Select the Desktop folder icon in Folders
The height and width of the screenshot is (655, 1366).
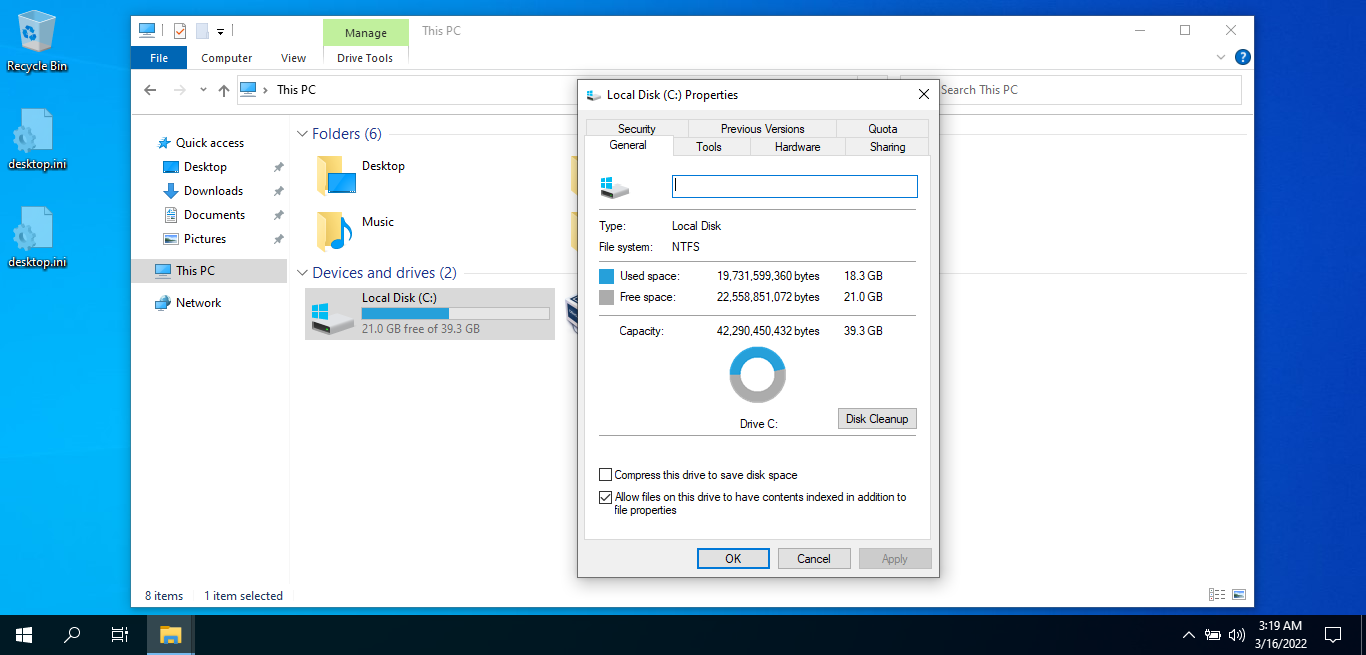[335, 175]
